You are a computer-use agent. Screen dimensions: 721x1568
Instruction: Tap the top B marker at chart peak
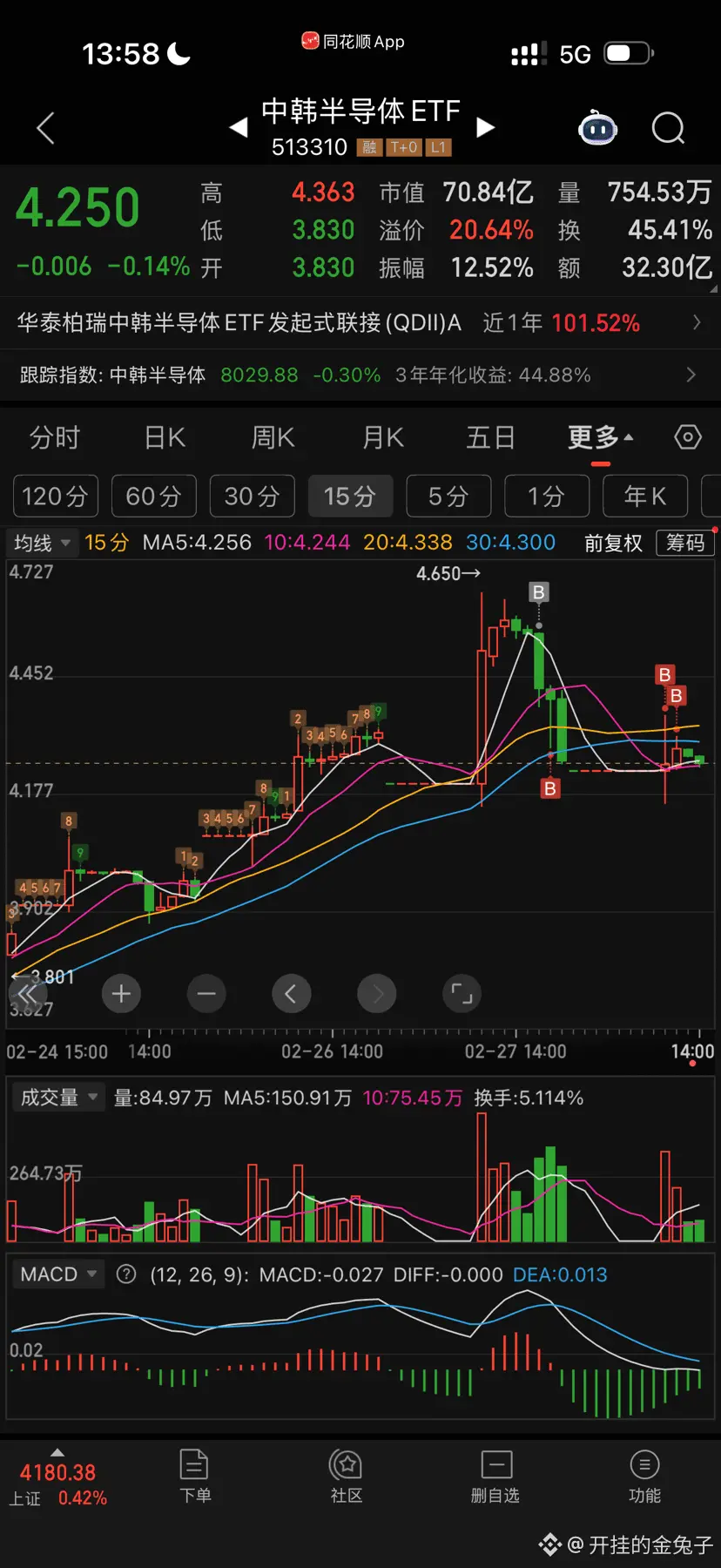[x=538, y=593]
